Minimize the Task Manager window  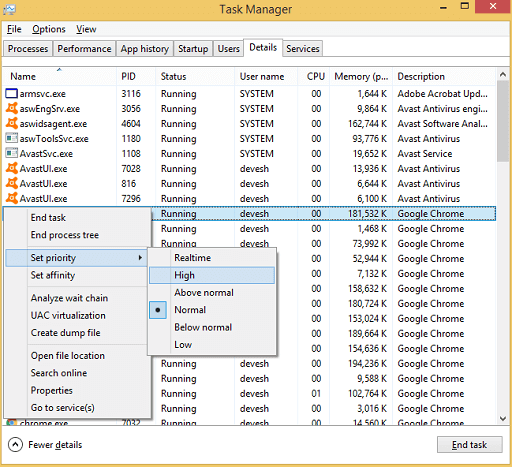[x=443, y=7]
